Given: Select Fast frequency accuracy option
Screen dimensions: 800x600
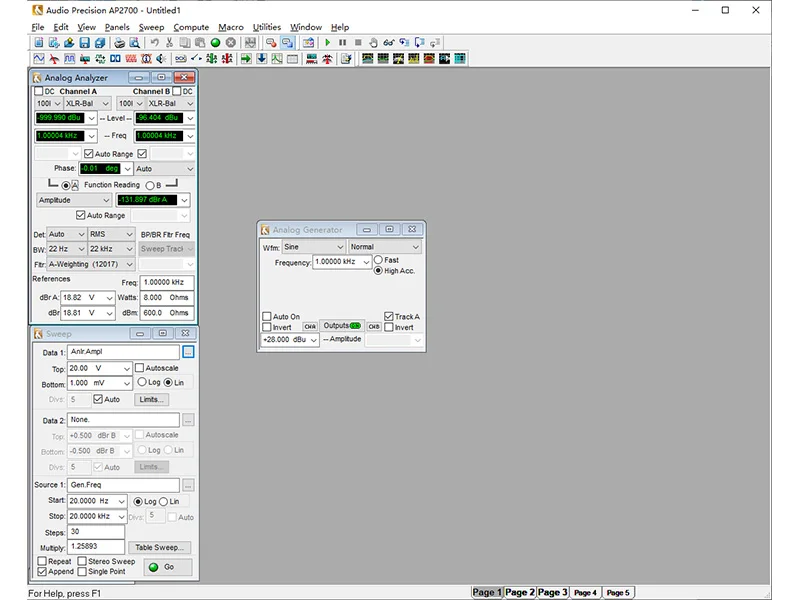Looking at the screenshot, I should [x=378, y=260].
